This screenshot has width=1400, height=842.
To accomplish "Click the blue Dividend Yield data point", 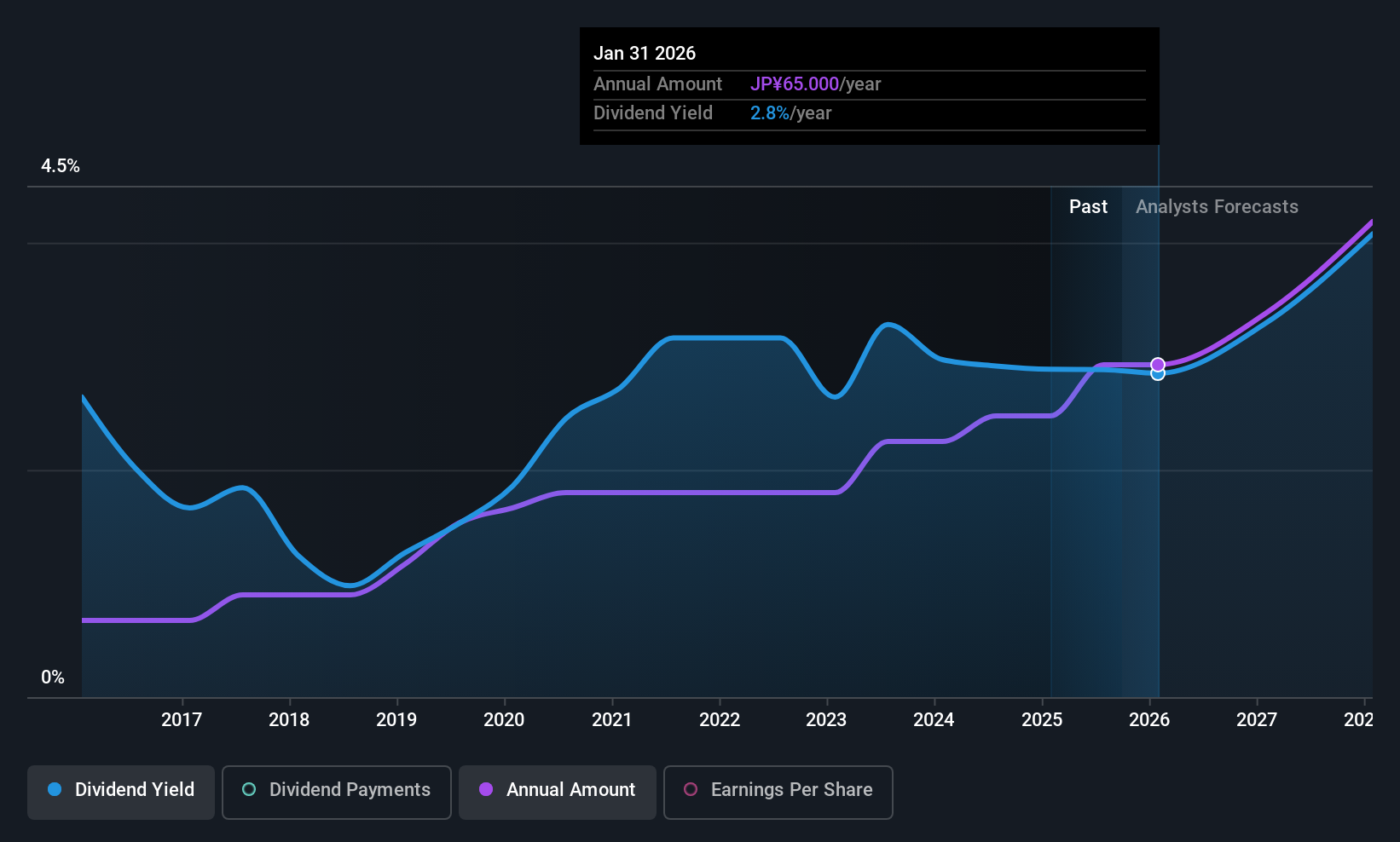I will click(1158, 374).
